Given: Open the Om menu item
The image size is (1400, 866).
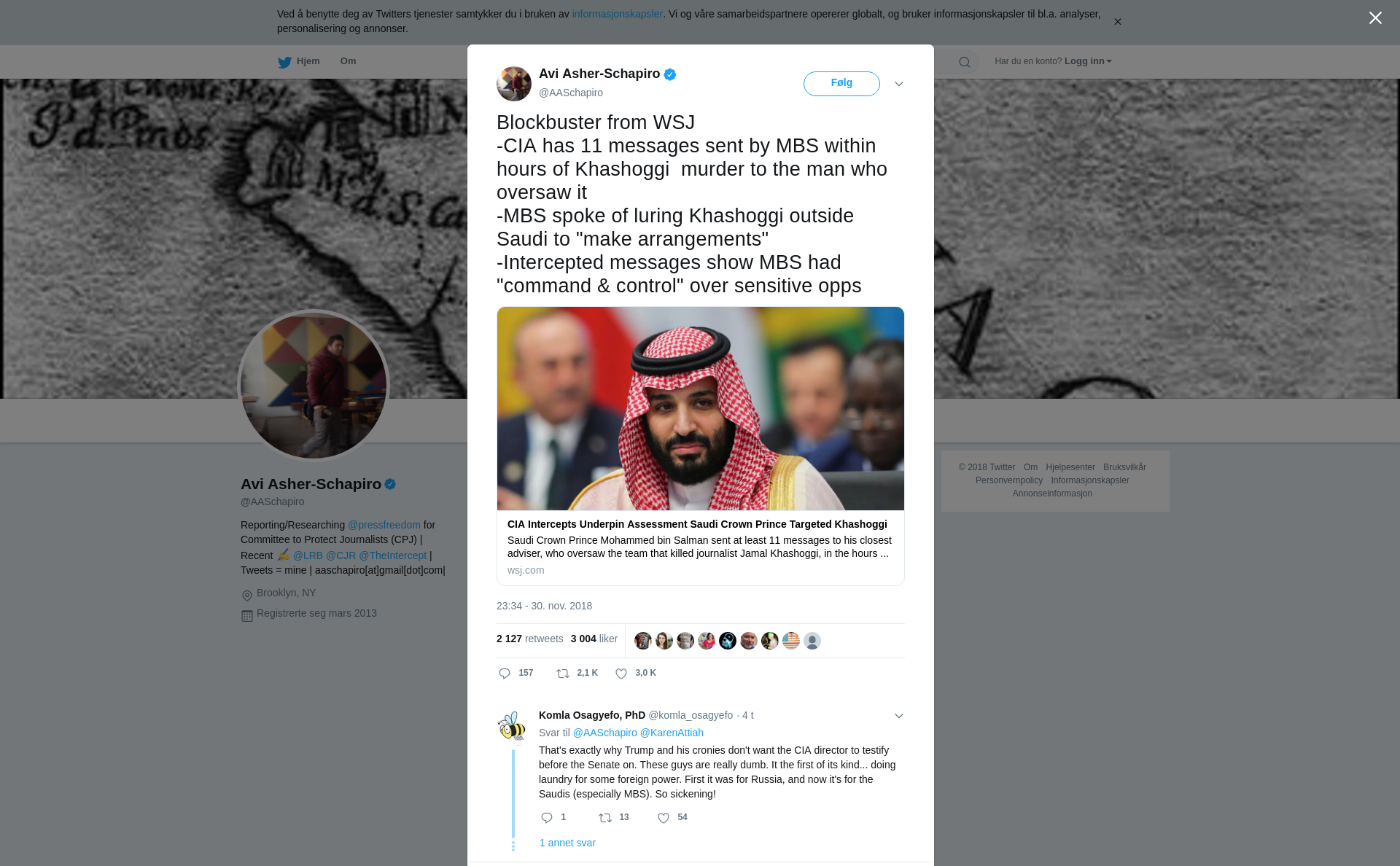Looking at the screenshot, I should pos(348,61).
